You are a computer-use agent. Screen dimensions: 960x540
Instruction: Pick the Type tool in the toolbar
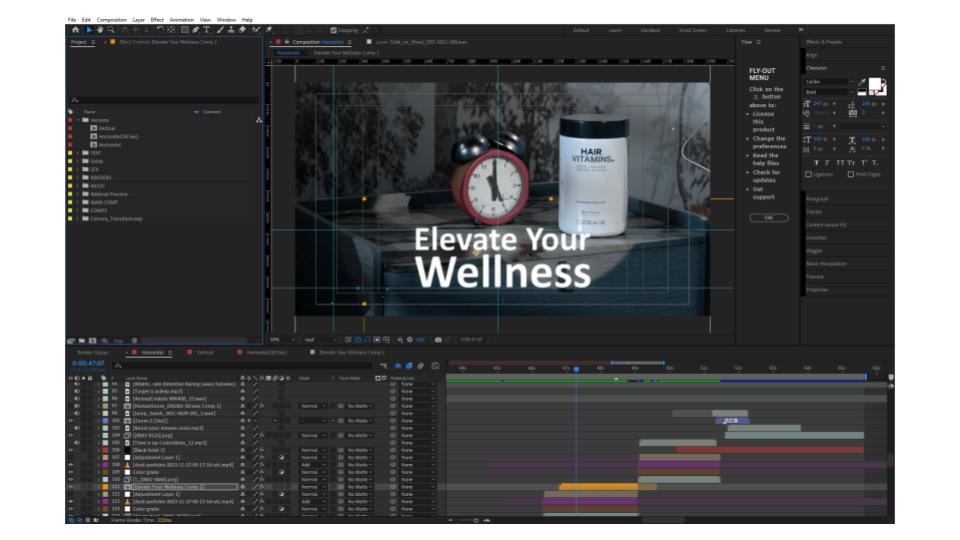[207, 30]
